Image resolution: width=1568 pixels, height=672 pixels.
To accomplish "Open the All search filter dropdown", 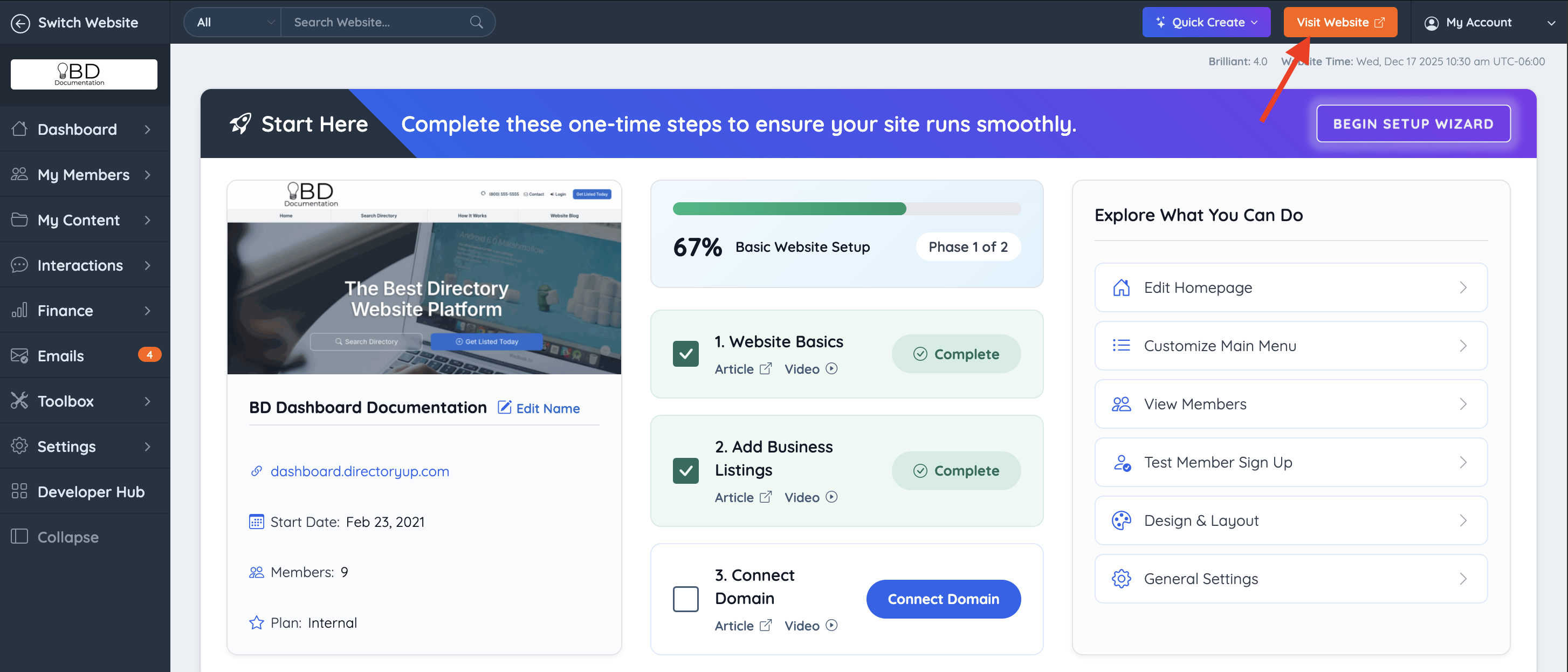I will click(235, 23).
